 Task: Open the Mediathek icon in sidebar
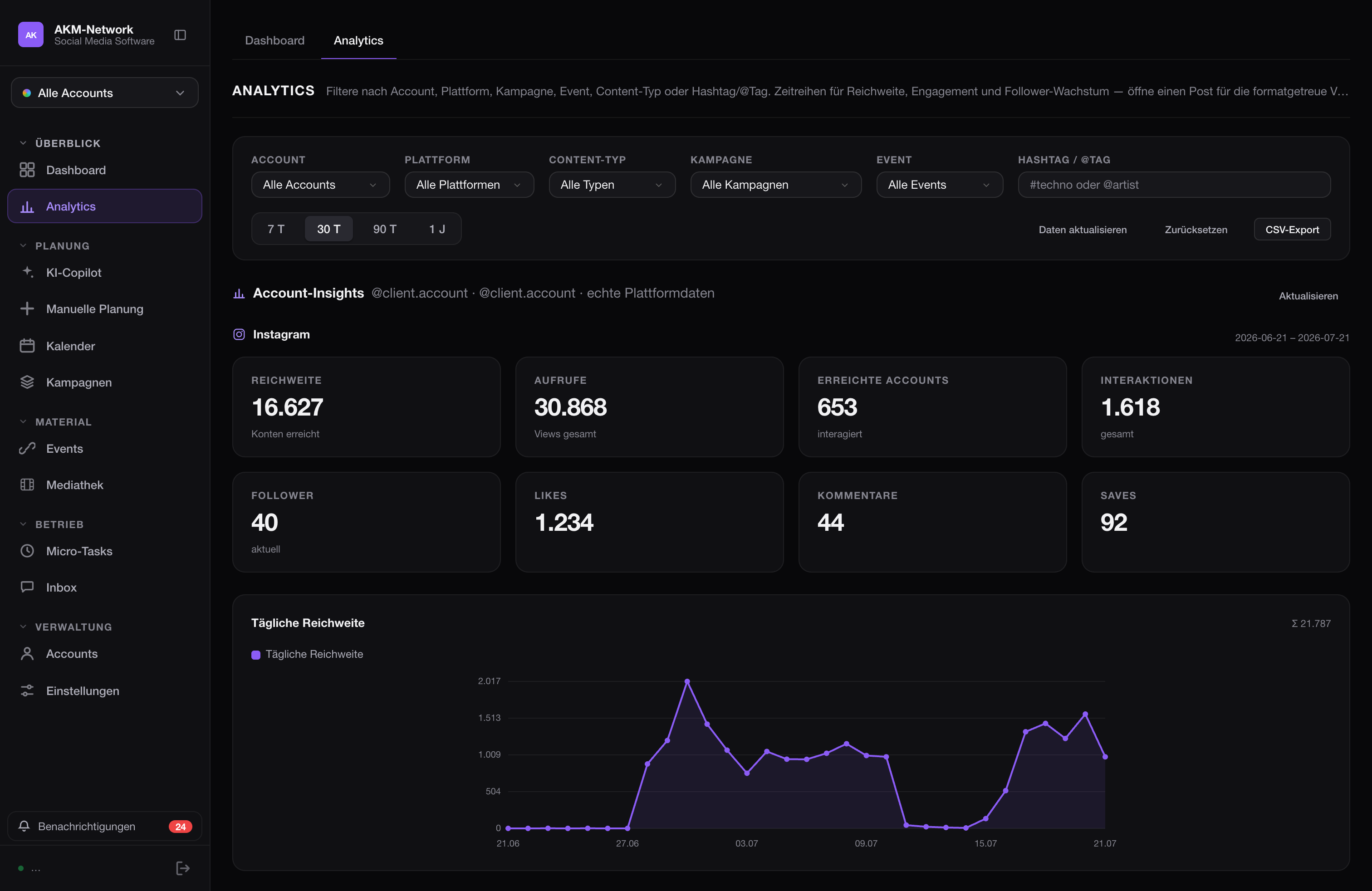coord(27,485)
